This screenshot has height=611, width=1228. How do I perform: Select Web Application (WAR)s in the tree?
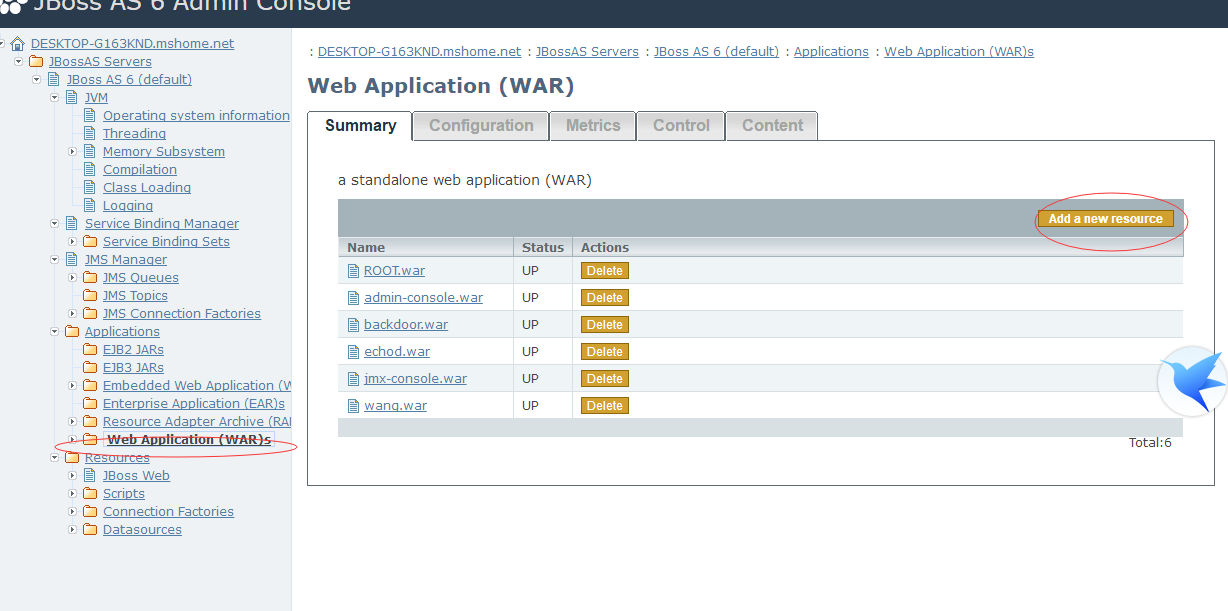(x=189, y=440)
